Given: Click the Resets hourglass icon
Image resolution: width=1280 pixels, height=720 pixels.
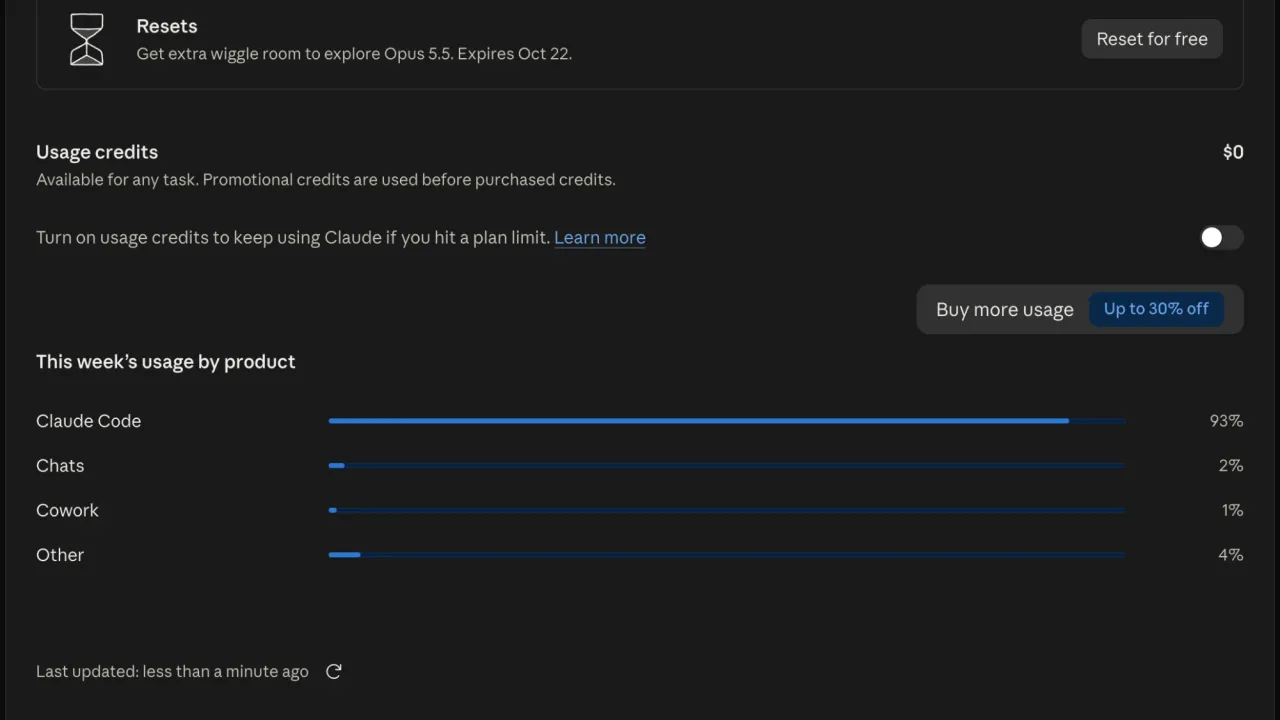Looking at the screenshot, I should [87, 39].
